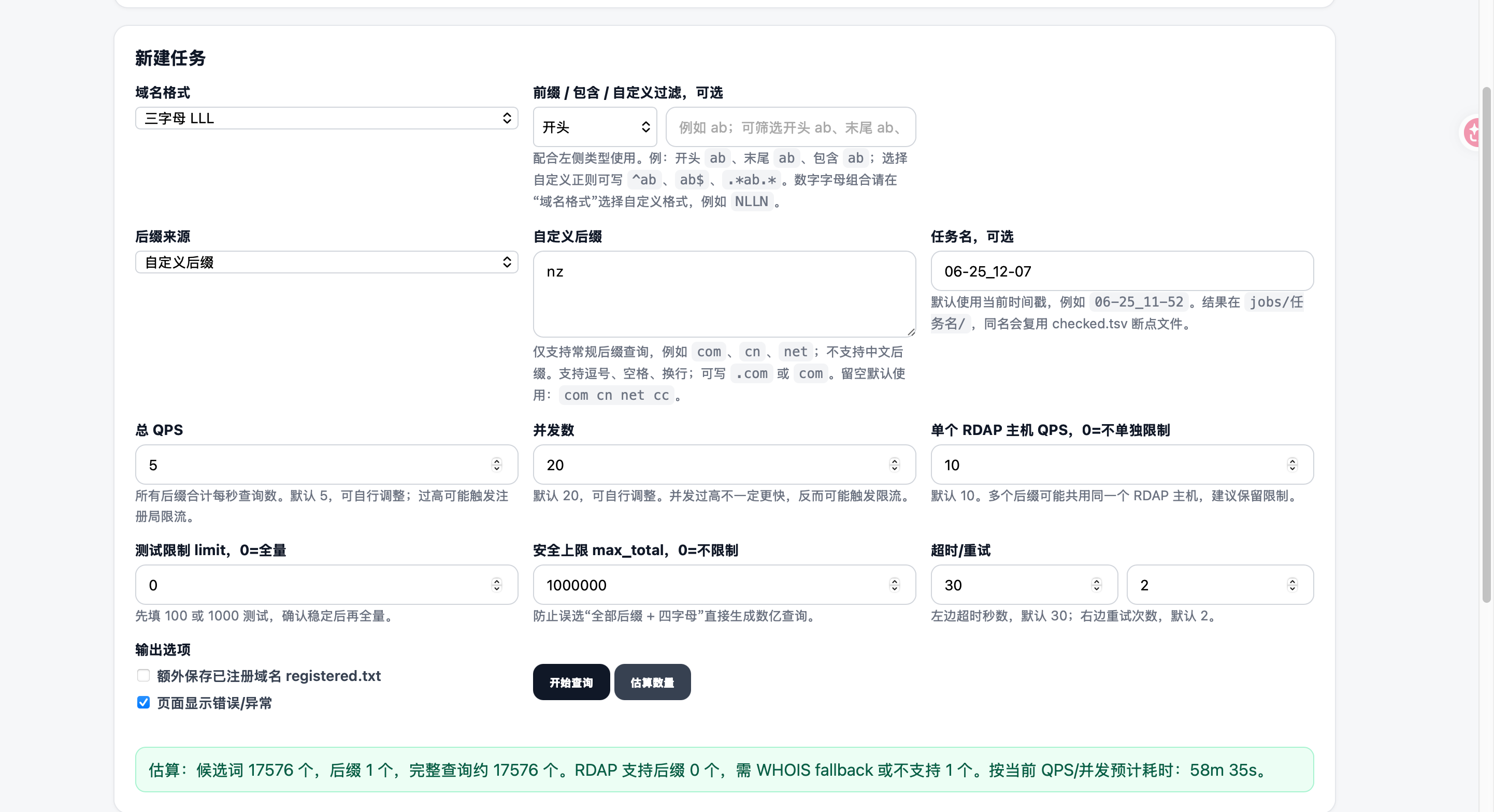The width and height of the screenshot is (1494, 812).
Task: Click the 后缀来源 field label
Action: 162,237
